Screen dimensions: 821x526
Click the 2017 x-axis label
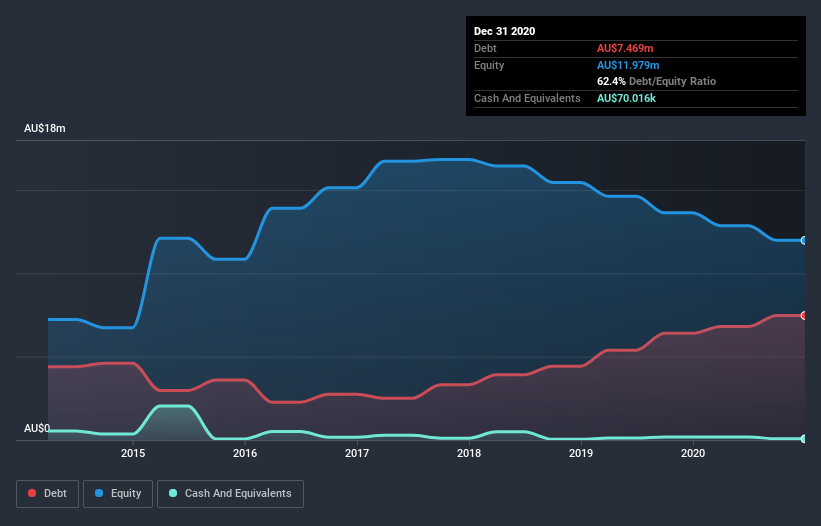tap(357, 453)
